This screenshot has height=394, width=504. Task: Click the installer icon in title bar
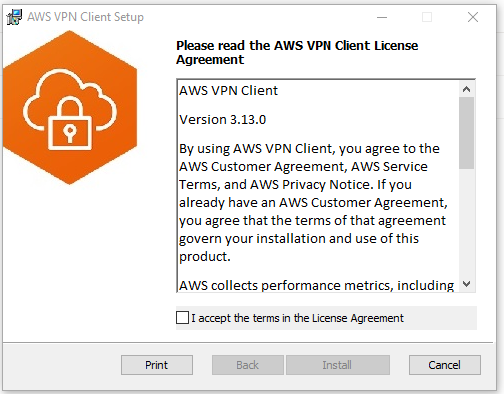tap(14, 17)
